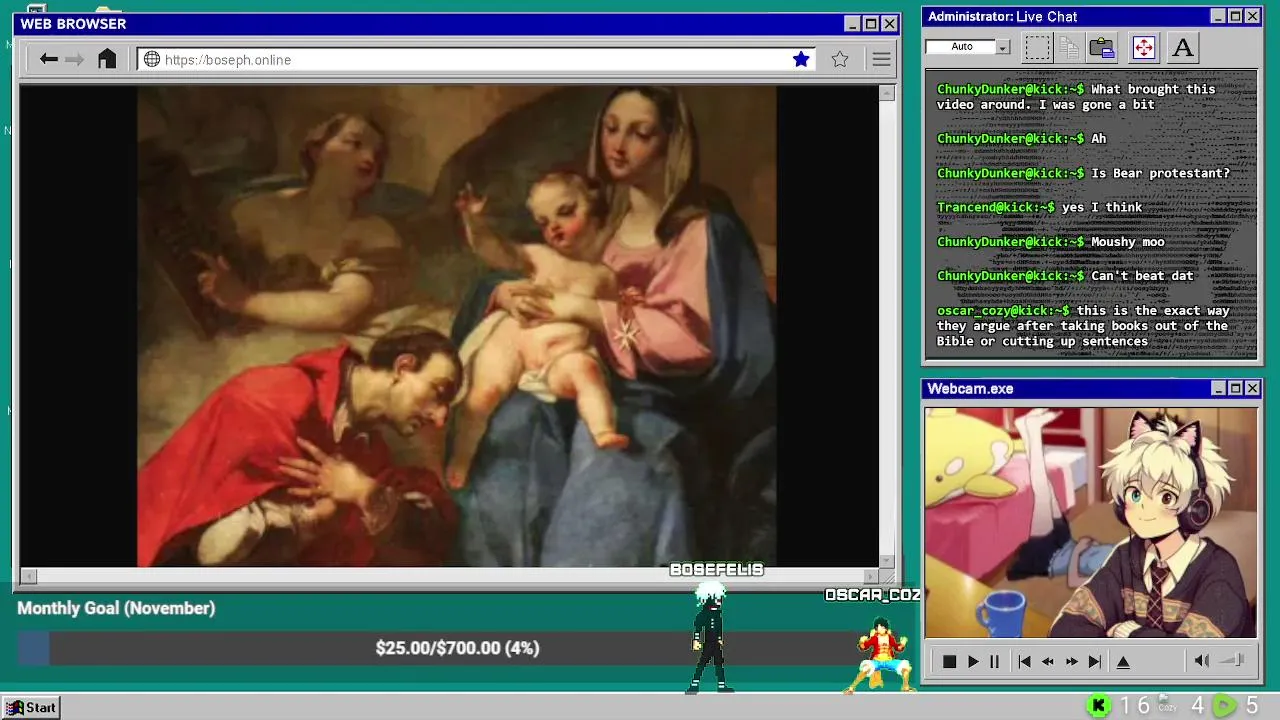Click the browser scroll down arrow
The width and height of the screenshot is (1280, 720).
click(x=886, y=561)
